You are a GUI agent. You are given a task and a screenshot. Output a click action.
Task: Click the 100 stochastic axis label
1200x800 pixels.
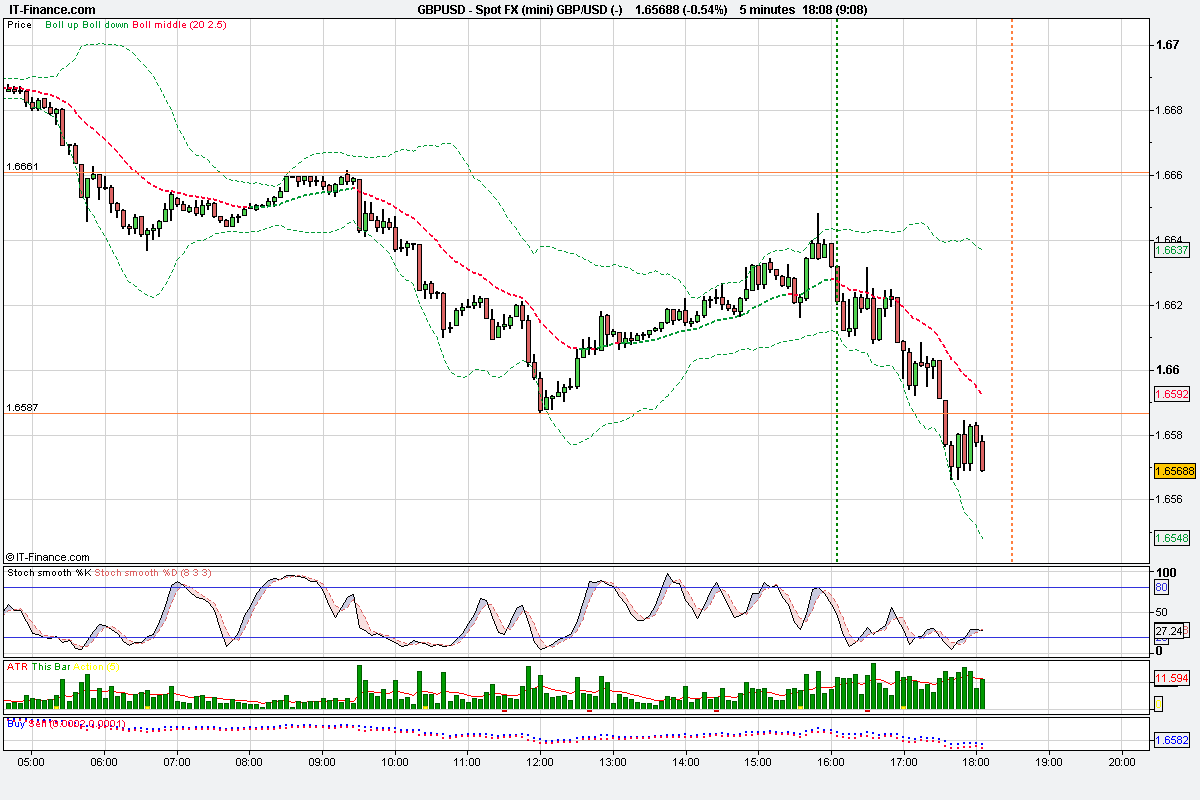[1165, 574]
